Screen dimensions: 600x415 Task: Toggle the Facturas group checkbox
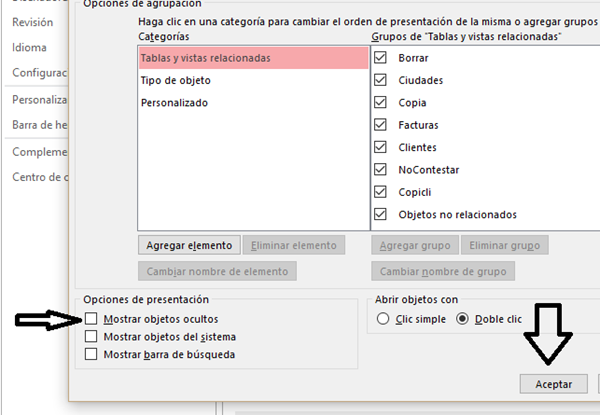(380, 125)
